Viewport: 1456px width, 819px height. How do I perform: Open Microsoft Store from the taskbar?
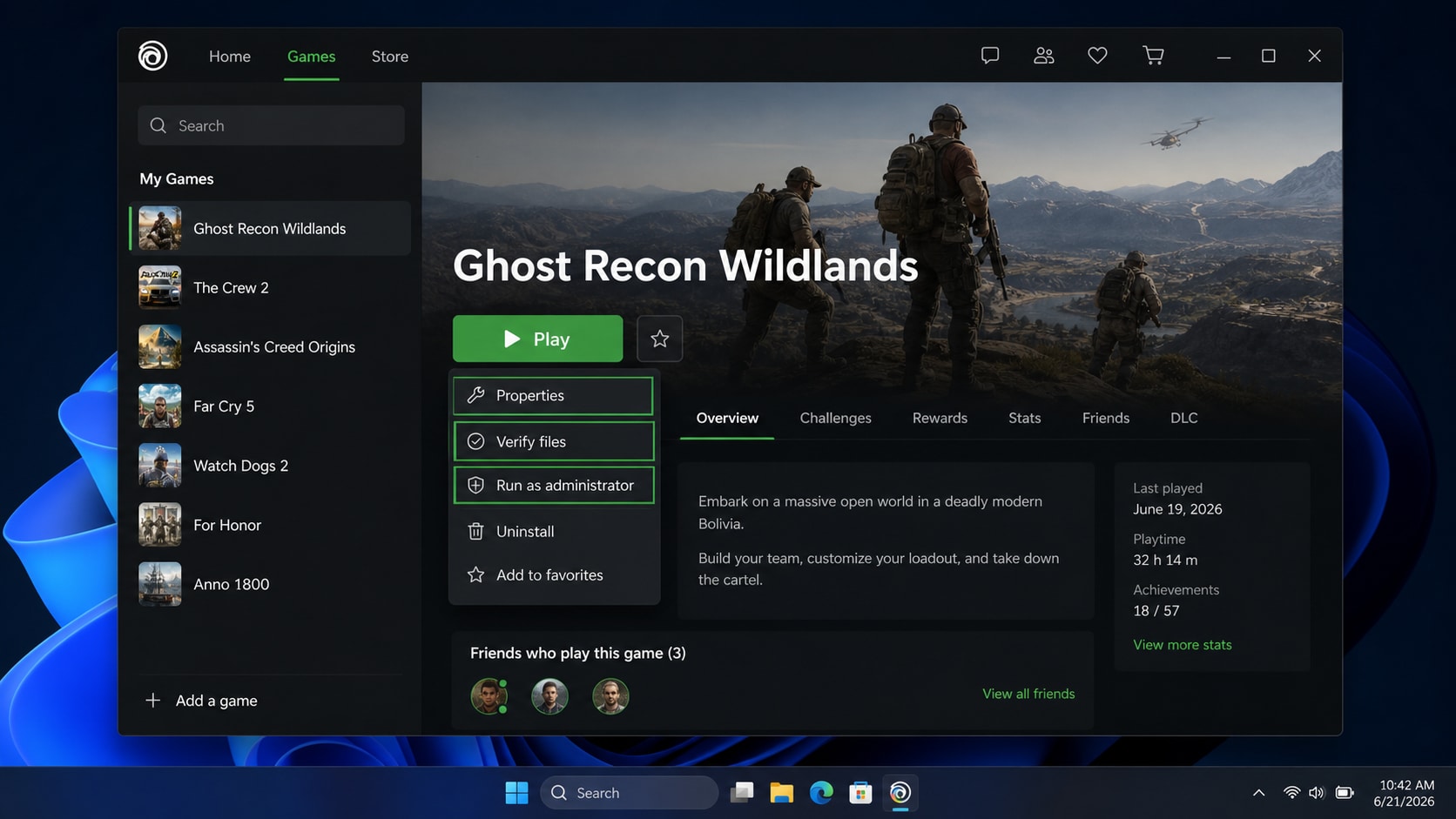pos(860,793)
